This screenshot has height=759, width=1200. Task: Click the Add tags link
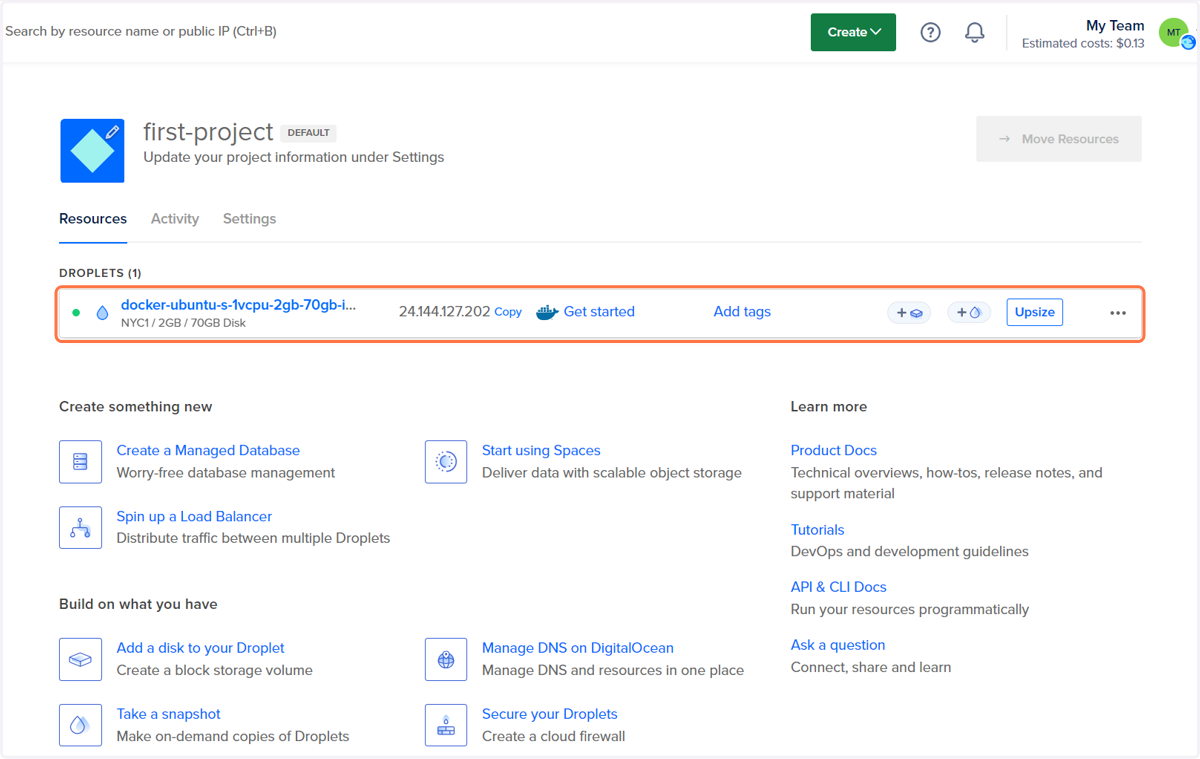742,312
